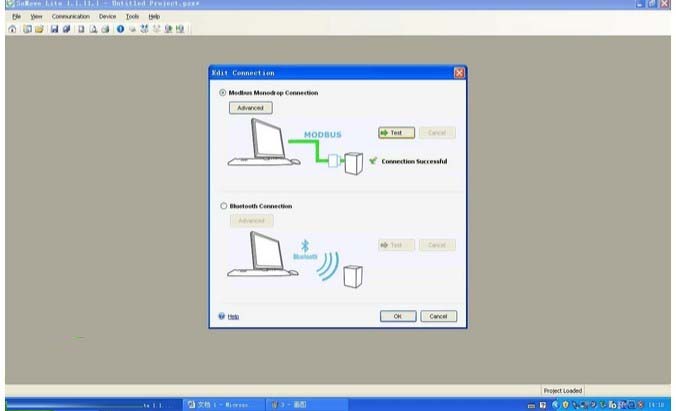
Task: Select the Bluetooth Connection radio button
Action: tap(223, 206)
